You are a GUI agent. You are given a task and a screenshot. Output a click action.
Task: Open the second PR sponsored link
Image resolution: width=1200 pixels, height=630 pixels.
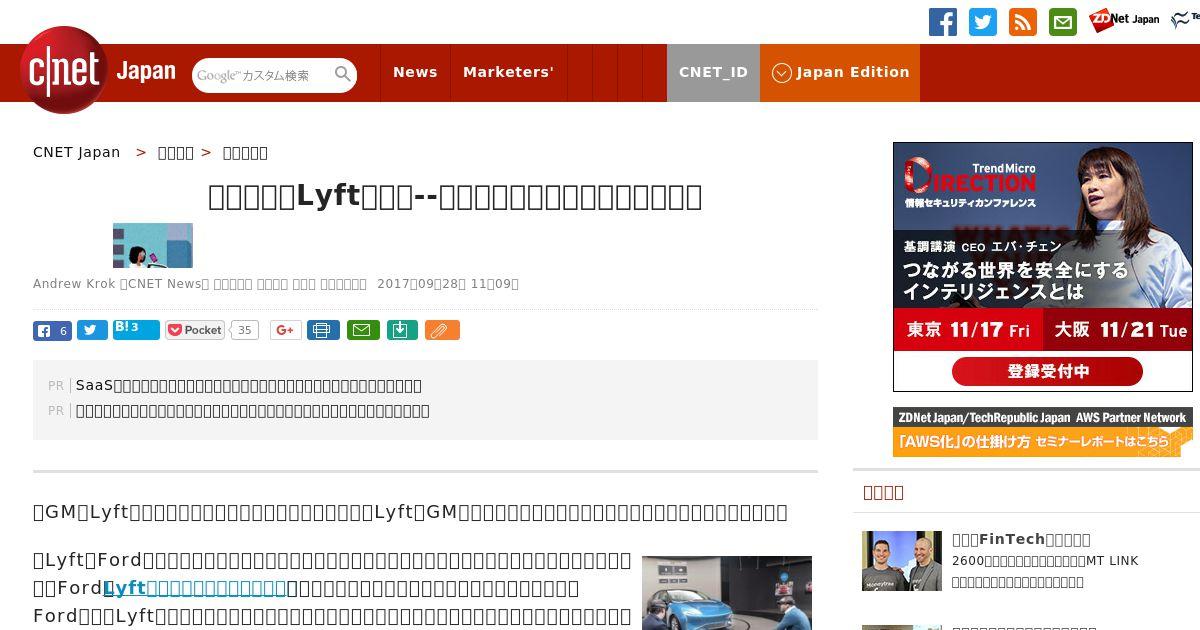(x=253, y=410)
